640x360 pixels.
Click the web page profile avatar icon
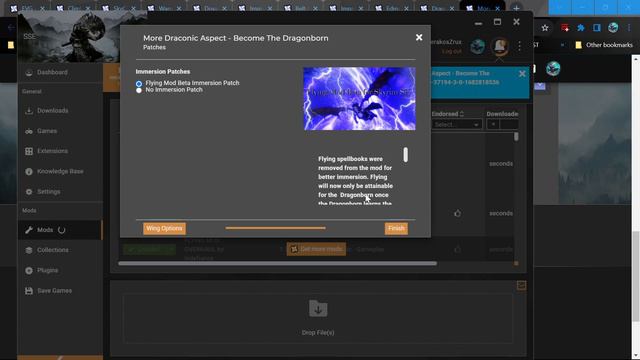(x=553, y=68)
